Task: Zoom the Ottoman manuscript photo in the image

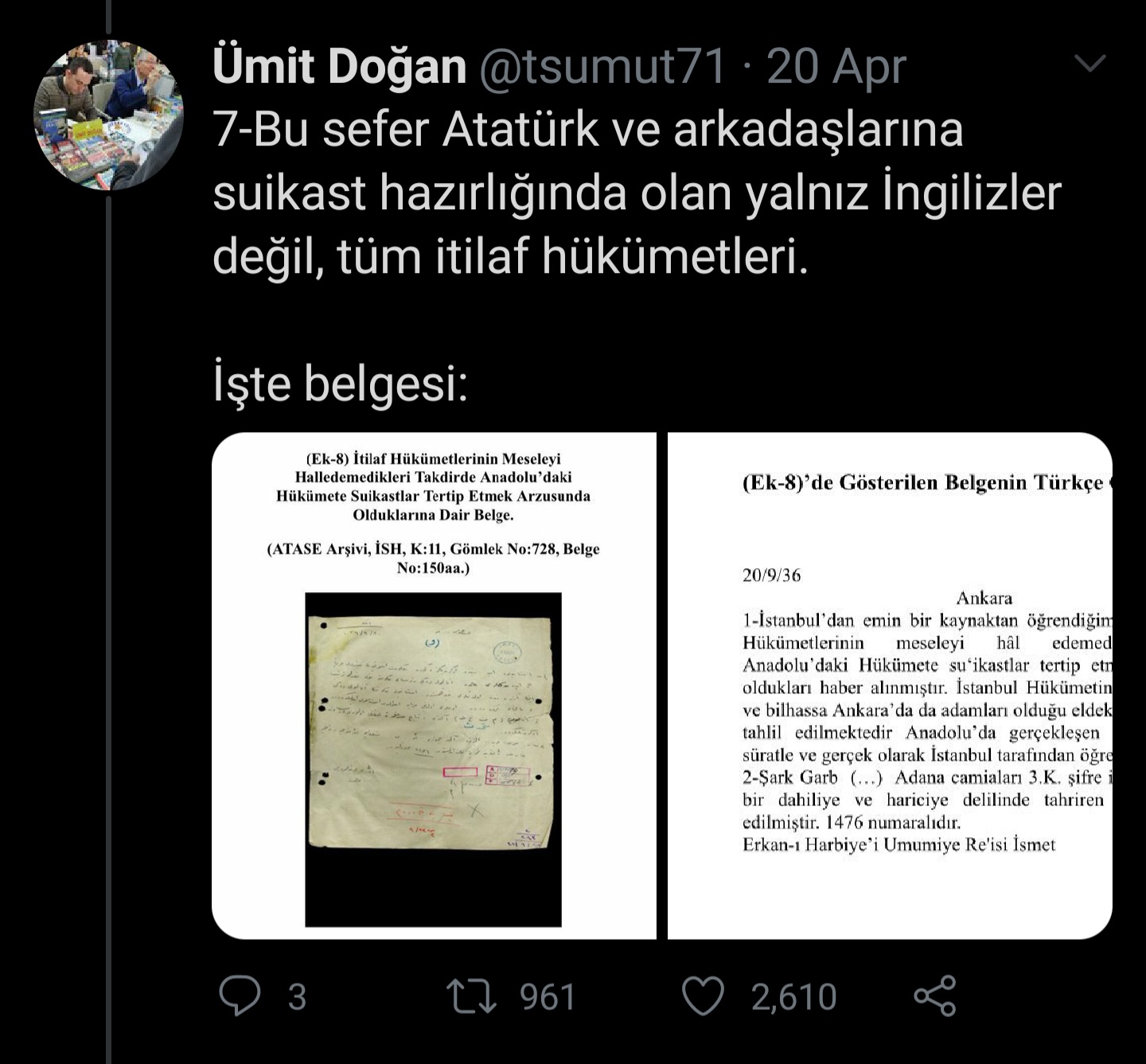Action: click(434, 759)
